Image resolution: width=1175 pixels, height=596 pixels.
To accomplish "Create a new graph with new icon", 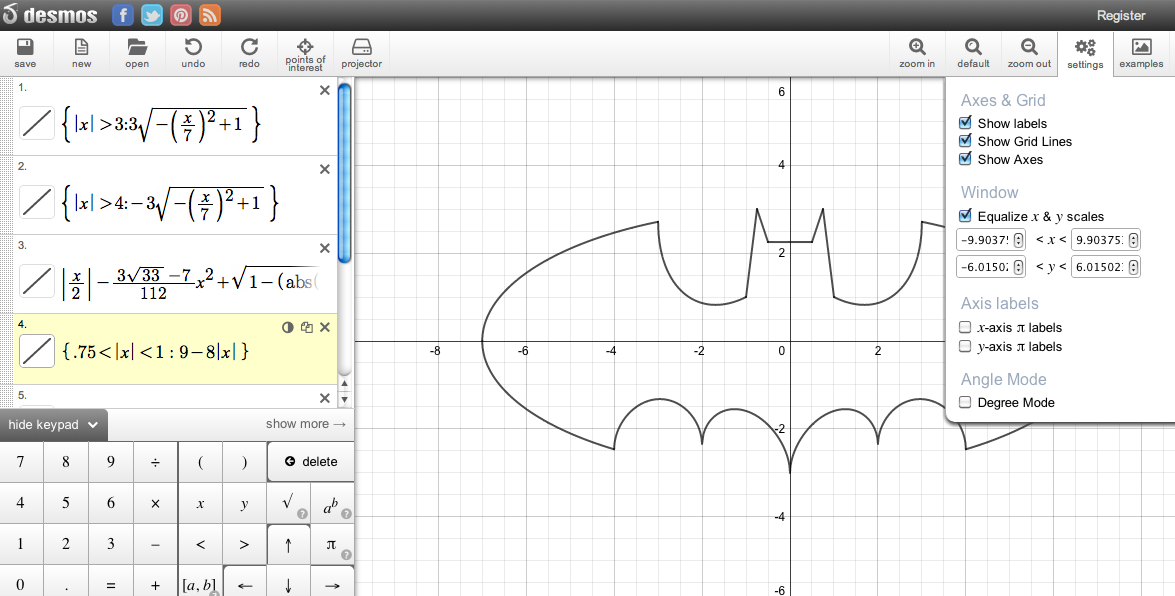I will click(81, 53).
